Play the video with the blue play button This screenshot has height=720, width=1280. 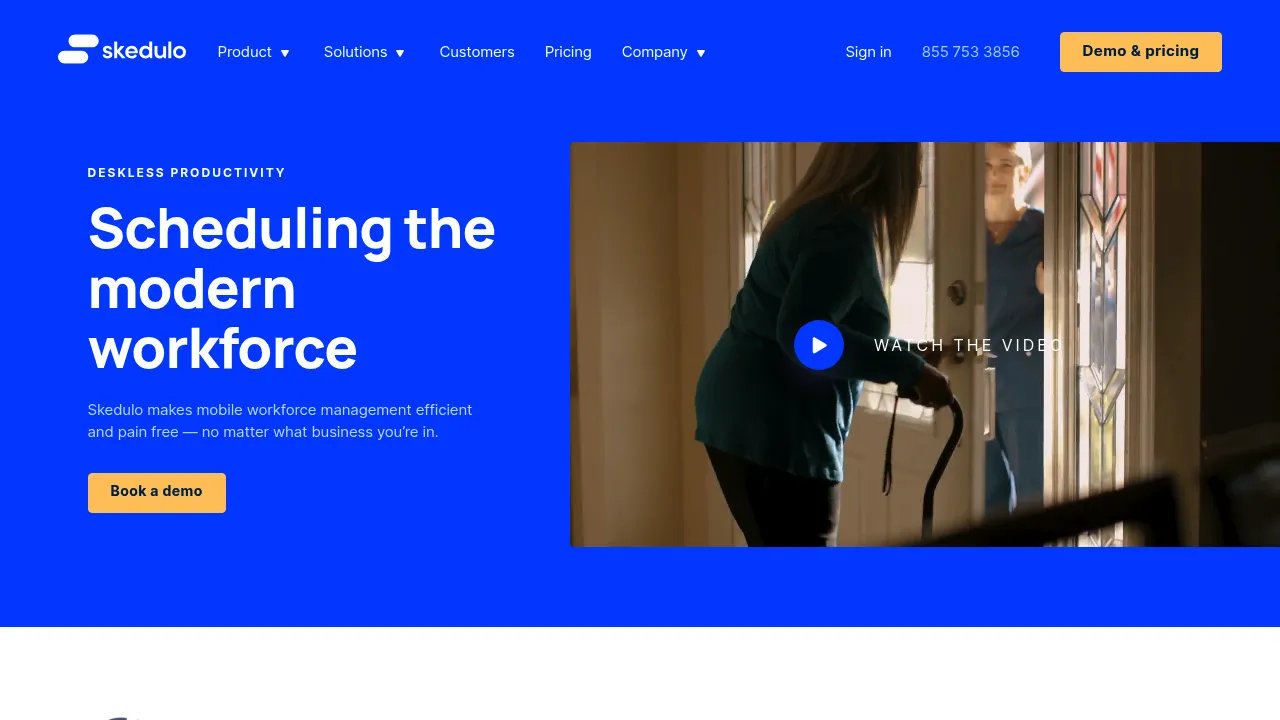coord(819,345)
